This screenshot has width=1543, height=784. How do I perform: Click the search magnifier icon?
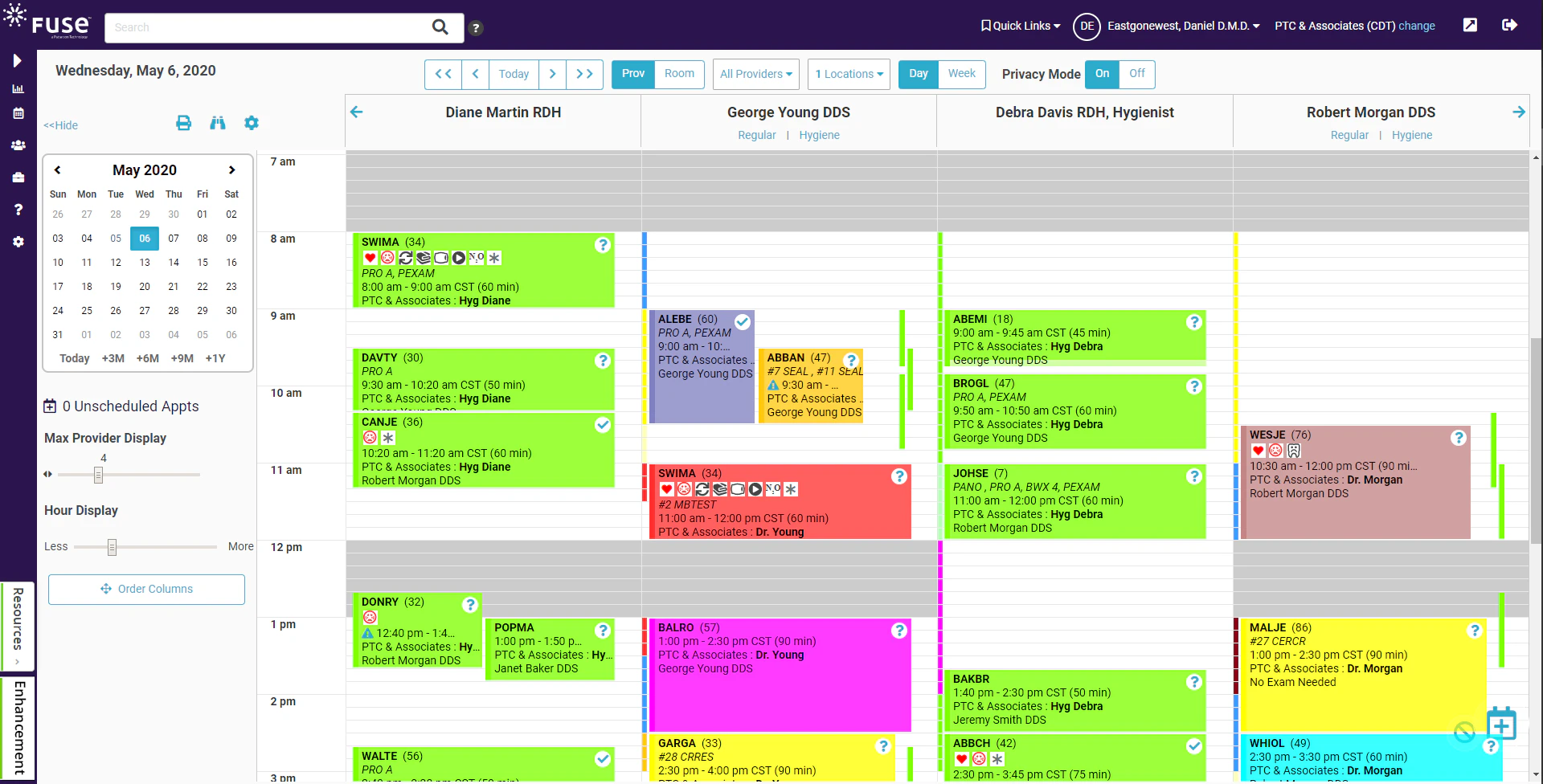[440, 27]
